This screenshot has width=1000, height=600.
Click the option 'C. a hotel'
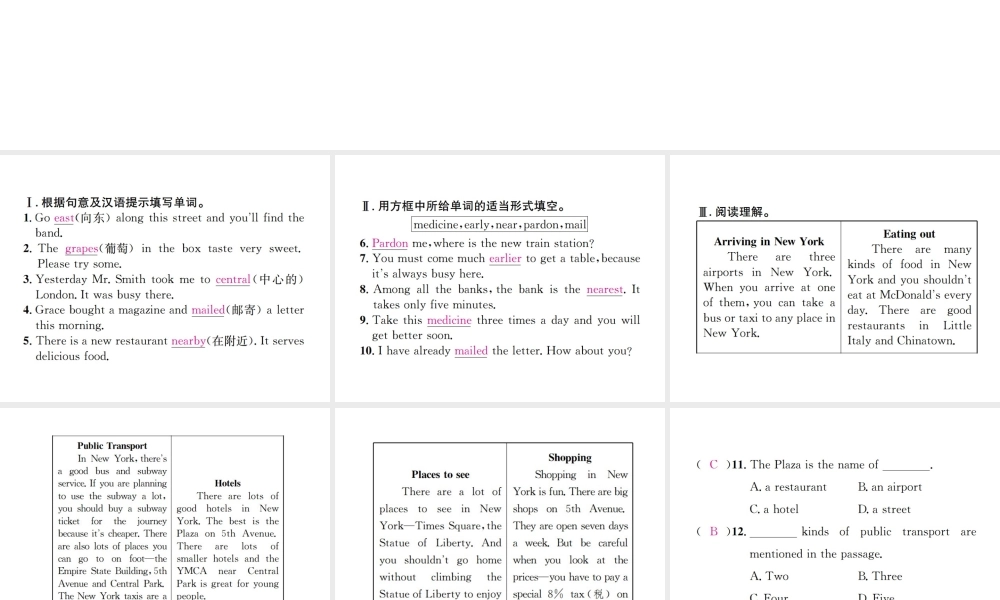pyautogui.click(x=775, y=509)
